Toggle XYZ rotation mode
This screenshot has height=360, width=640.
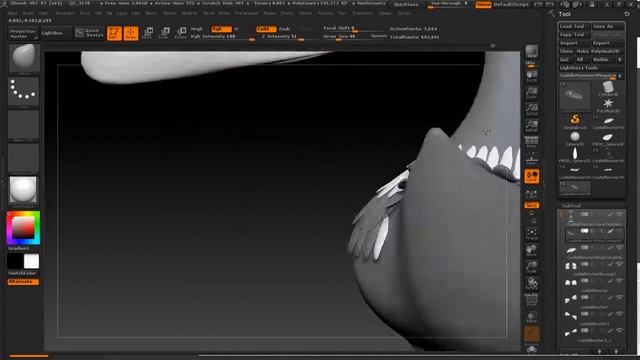[x=531, y=205]
